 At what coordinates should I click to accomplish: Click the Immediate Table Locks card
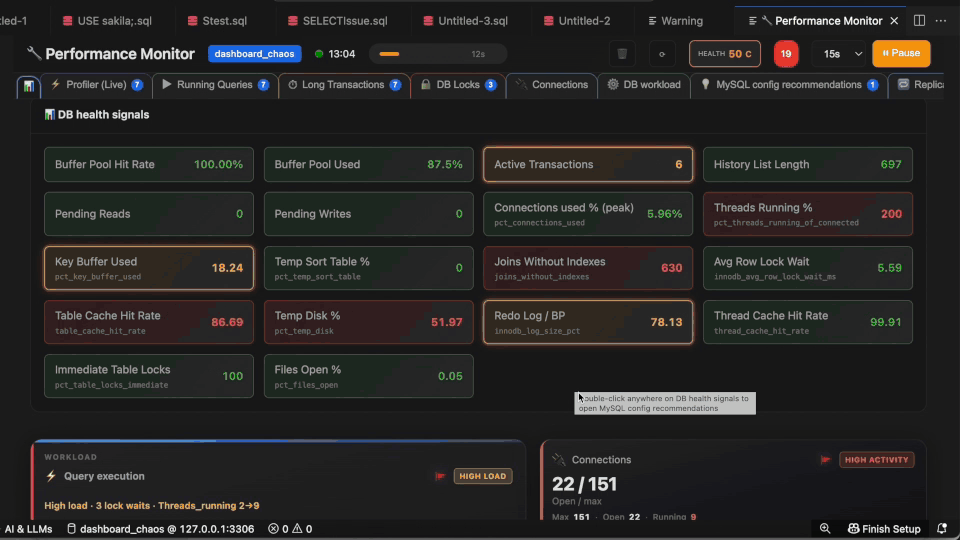(x=149, y=376)
